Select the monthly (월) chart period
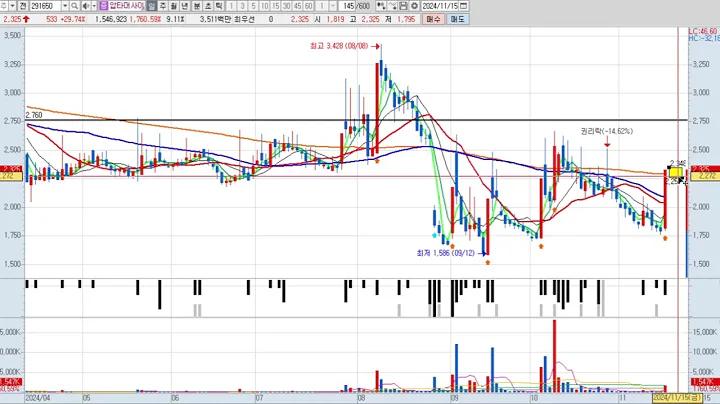The height and width of the screenshot is (404, 720). tap(174, 6)
